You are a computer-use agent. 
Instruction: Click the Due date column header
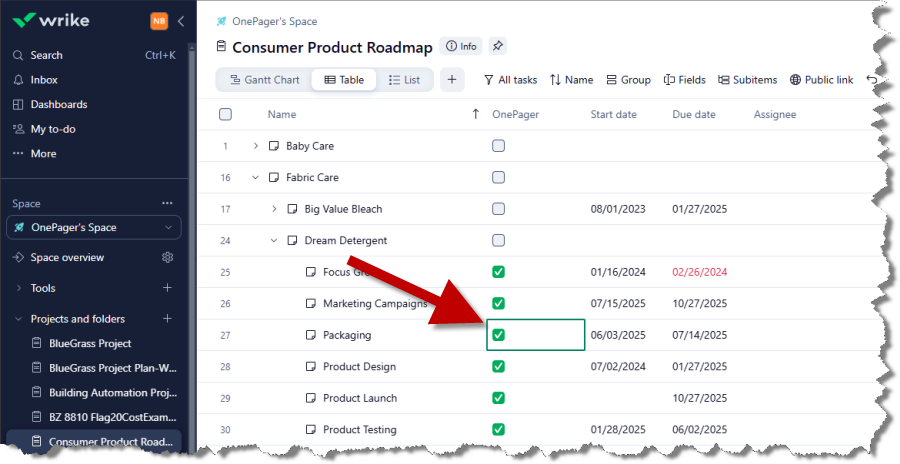[694, 114]
